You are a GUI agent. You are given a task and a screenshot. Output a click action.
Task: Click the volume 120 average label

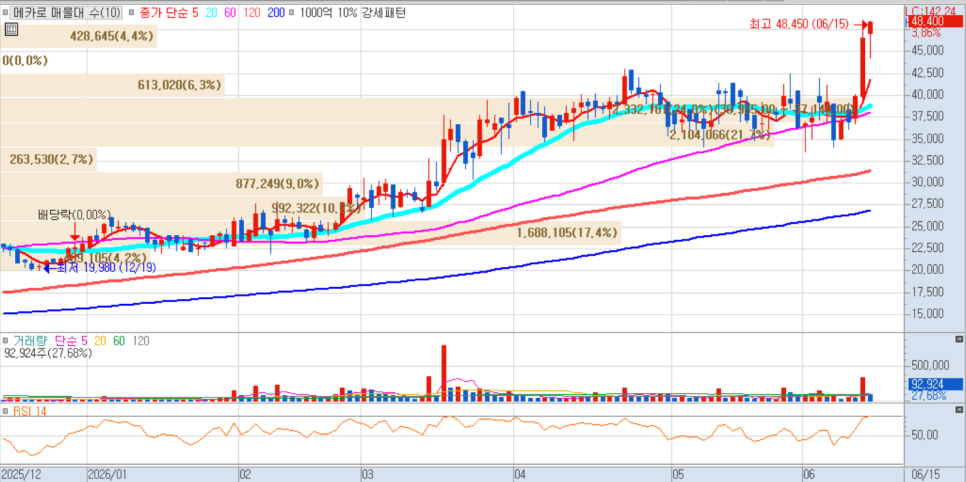(x=141, y=340)
